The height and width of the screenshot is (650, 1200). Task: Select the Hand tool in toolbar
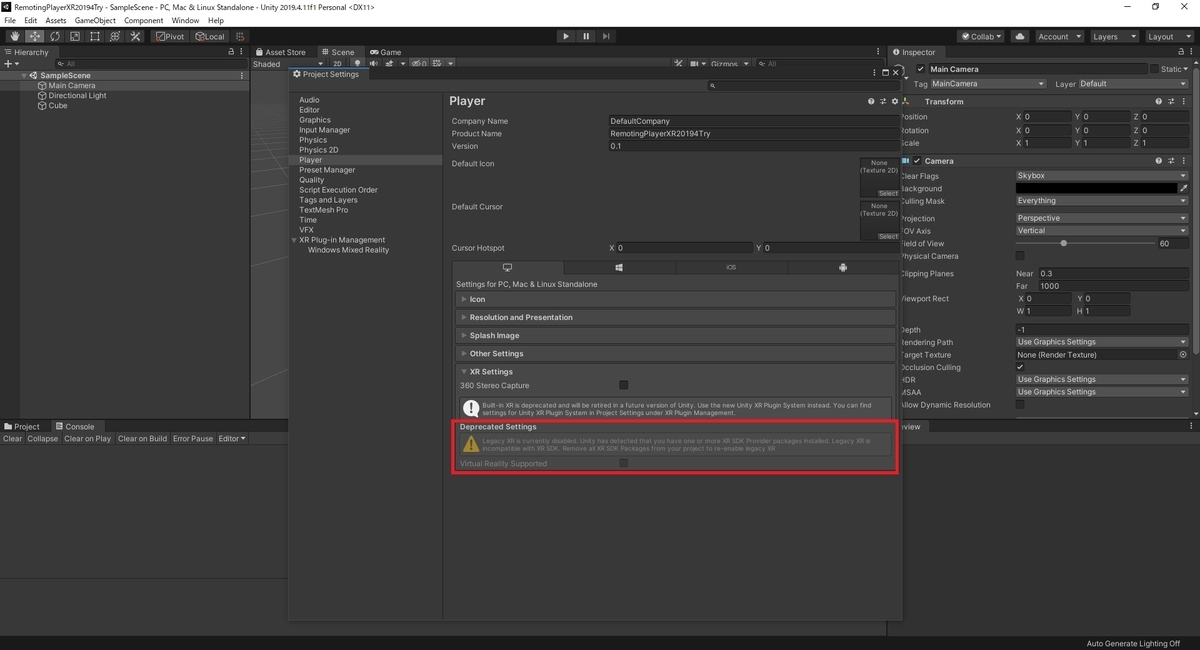tap(15, 36)
